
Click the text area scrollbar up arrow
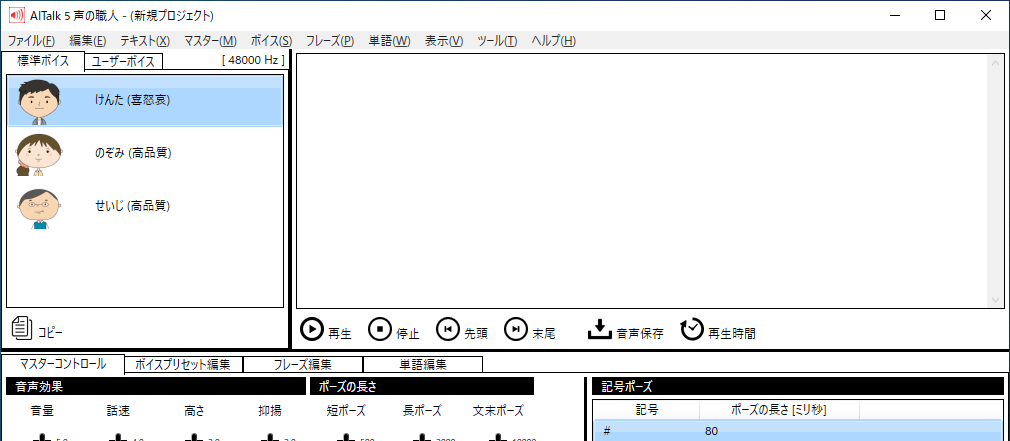coord(996,63)
